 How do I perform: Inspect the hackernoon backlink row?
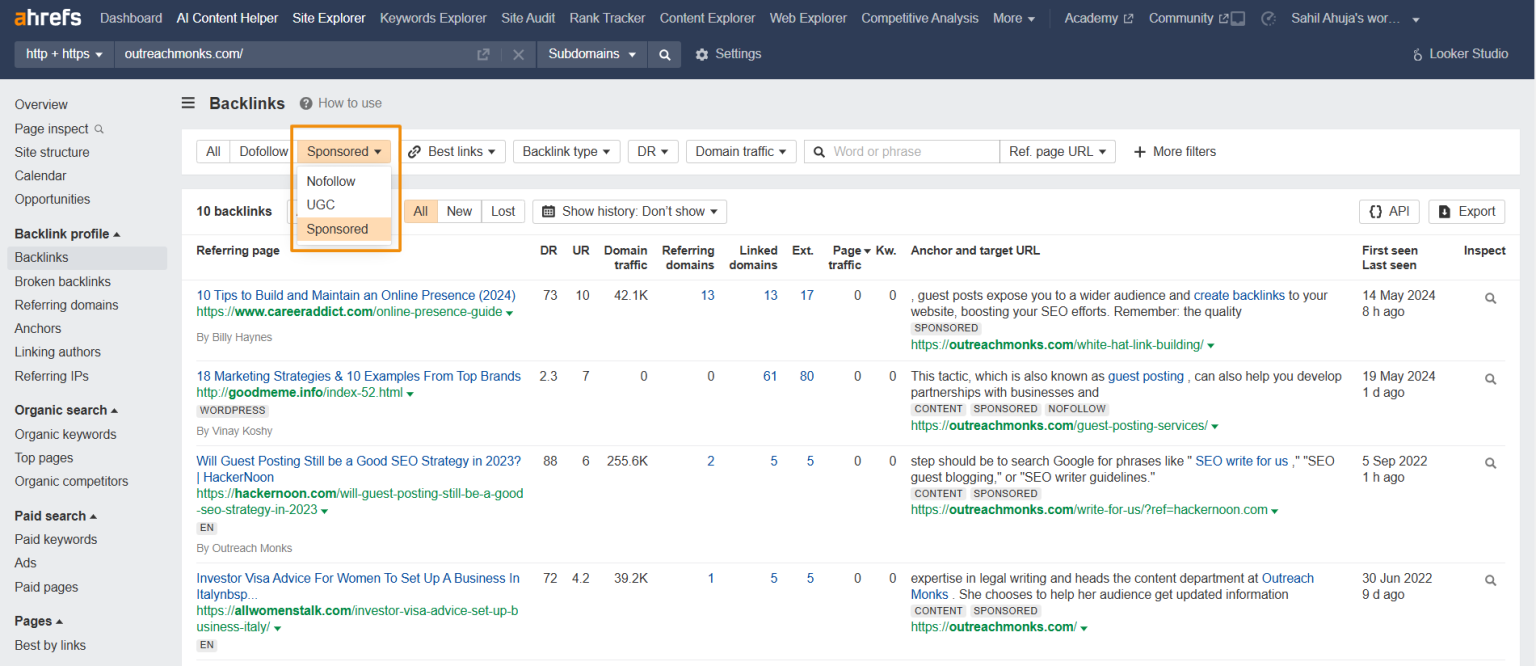coord(1490,463)
